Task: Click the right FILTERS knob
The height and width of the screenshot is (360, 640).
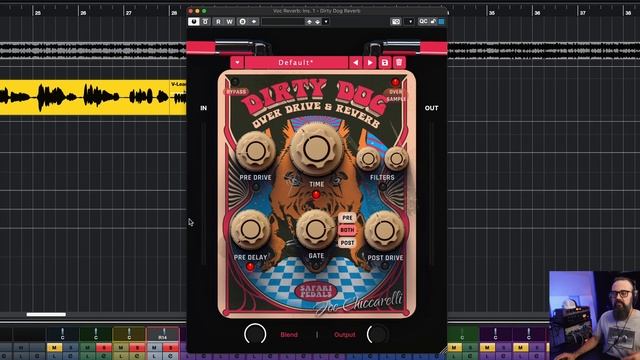Action: (396, 158)
